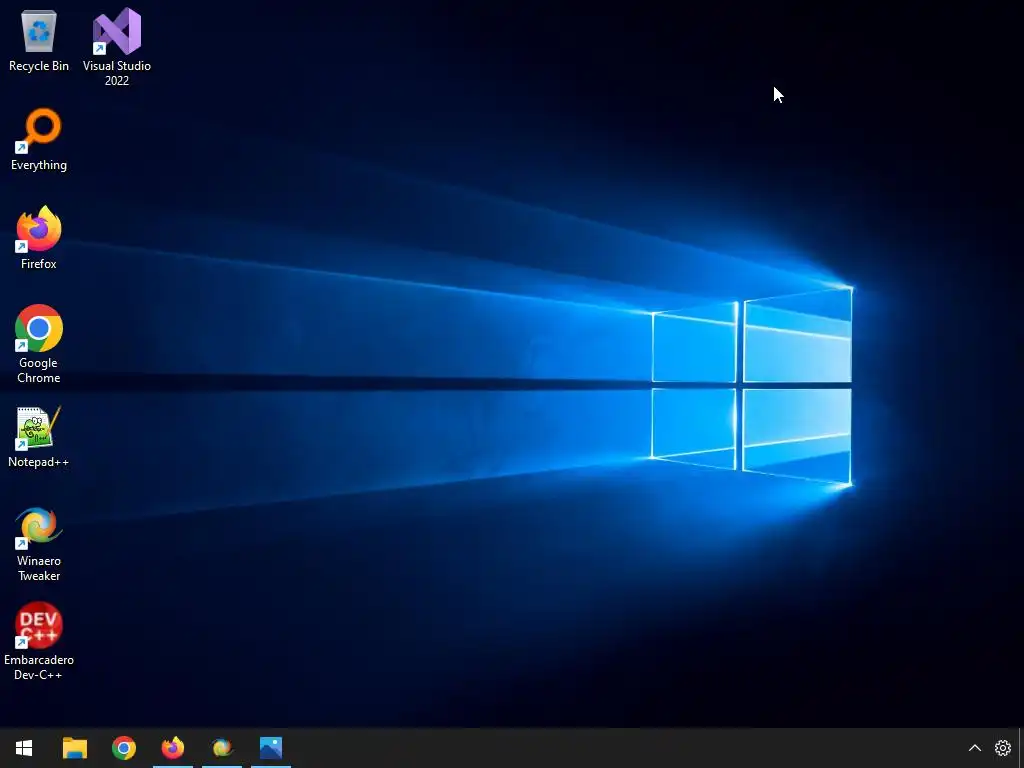Switch to the Photos app in taskbar

coord(270,748)
